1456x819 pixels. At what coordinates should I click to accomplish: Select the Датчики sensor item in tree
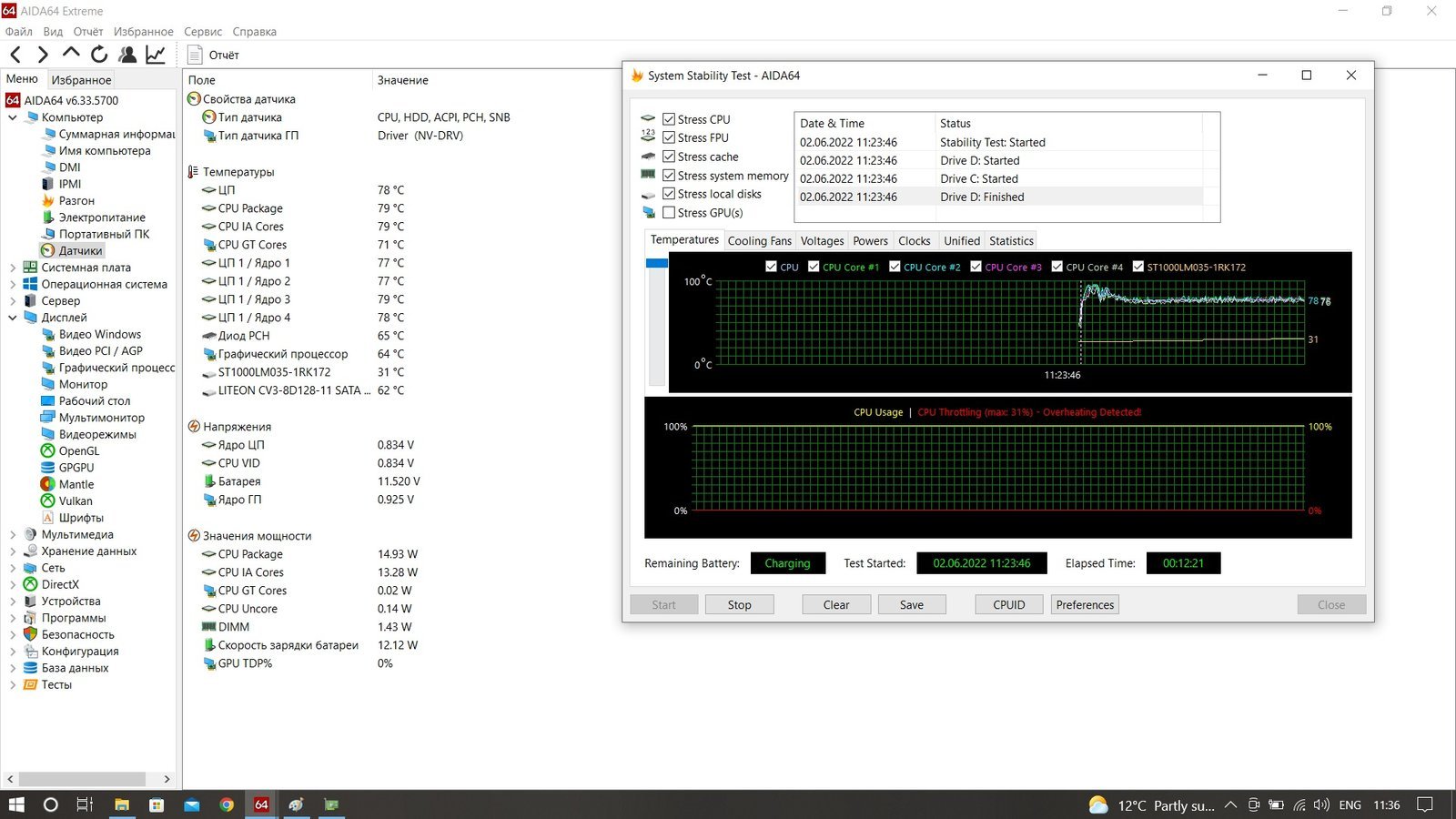coord(80,251)
